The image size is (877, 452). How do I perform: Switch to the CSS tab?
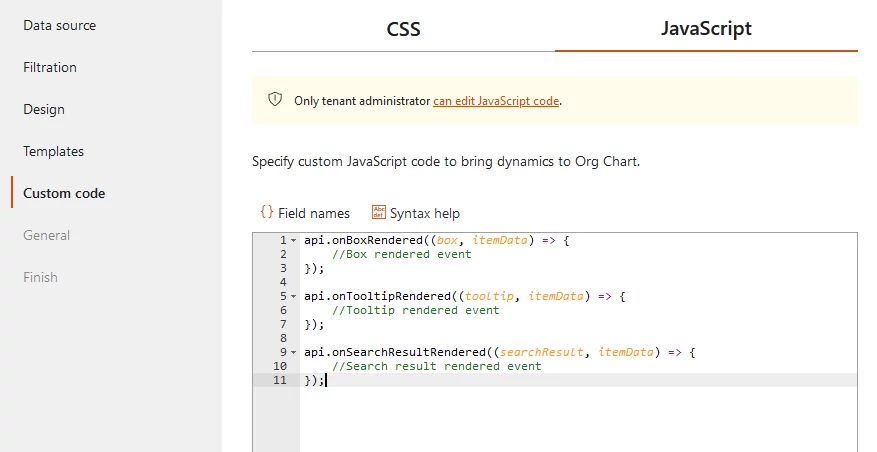tap(403, 29)
